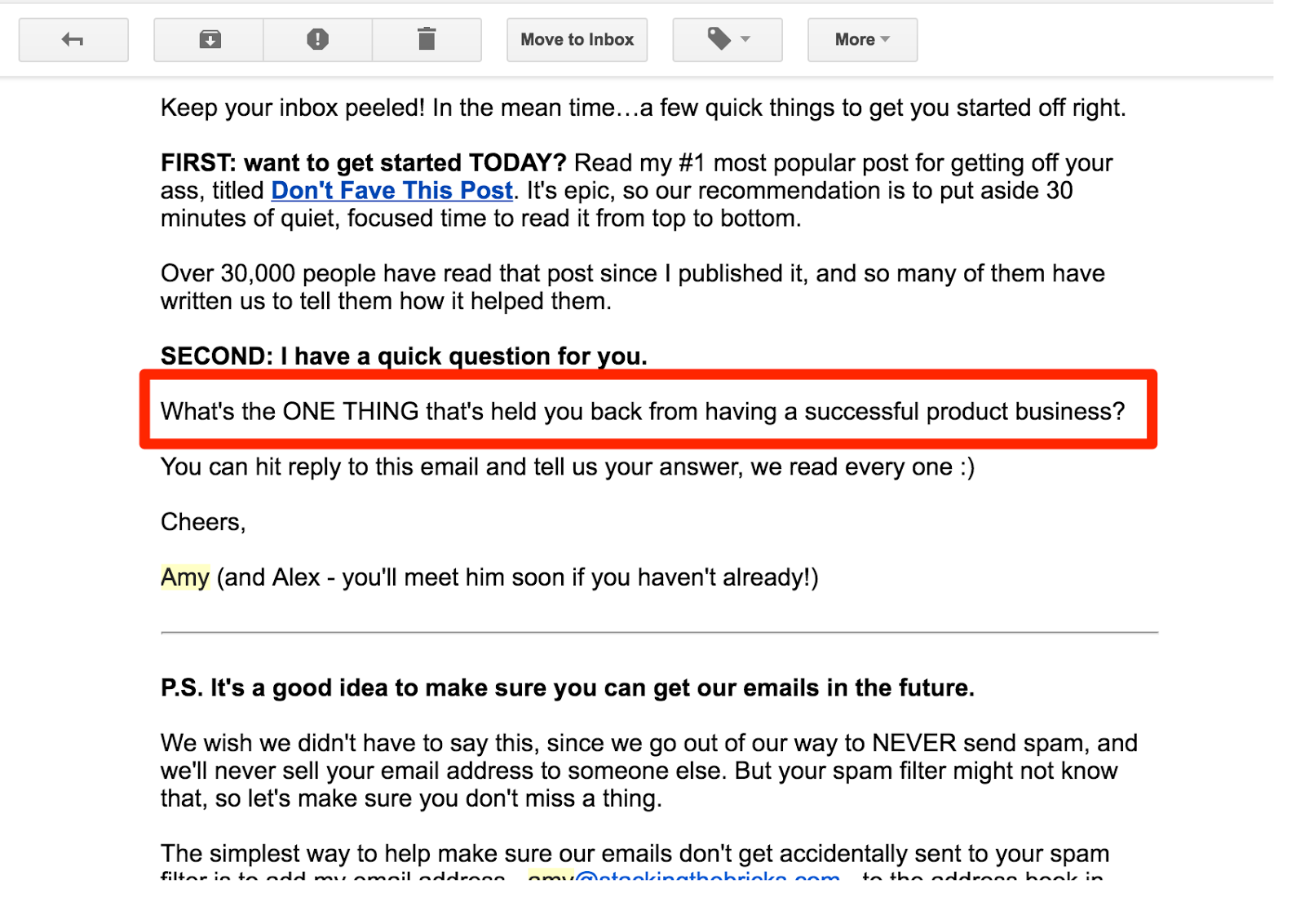Click the 'We wish we didn't have to say this' paragraph
1305x924 pixels.
click(x=648, y=771)
